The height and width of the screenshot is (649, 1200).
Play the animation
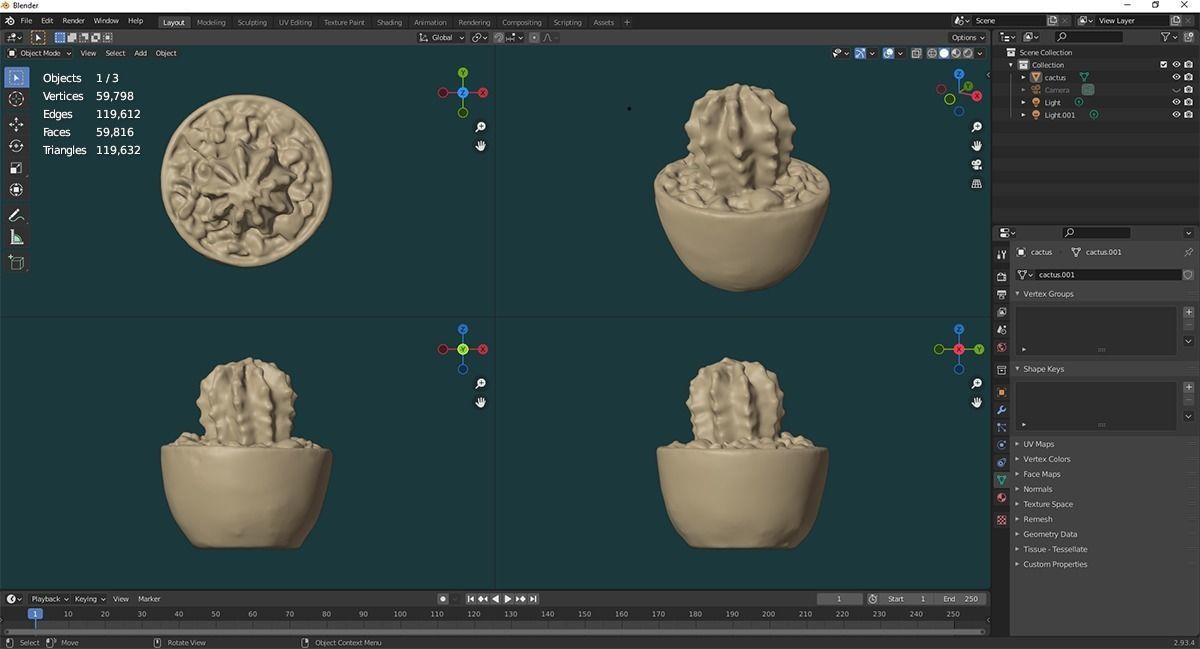508,599
